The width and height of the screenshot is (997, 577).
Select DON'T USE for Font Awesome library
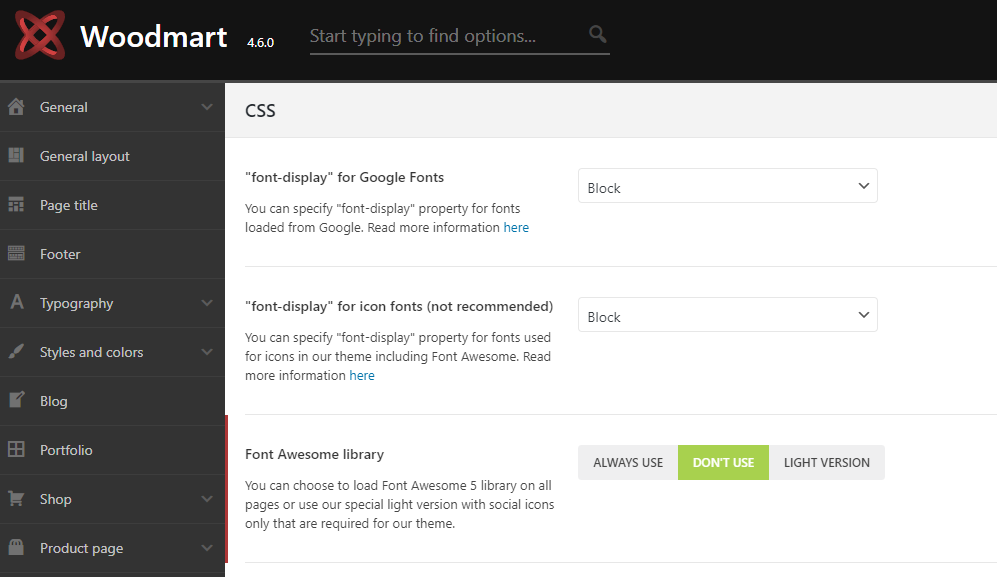point(723,463)
